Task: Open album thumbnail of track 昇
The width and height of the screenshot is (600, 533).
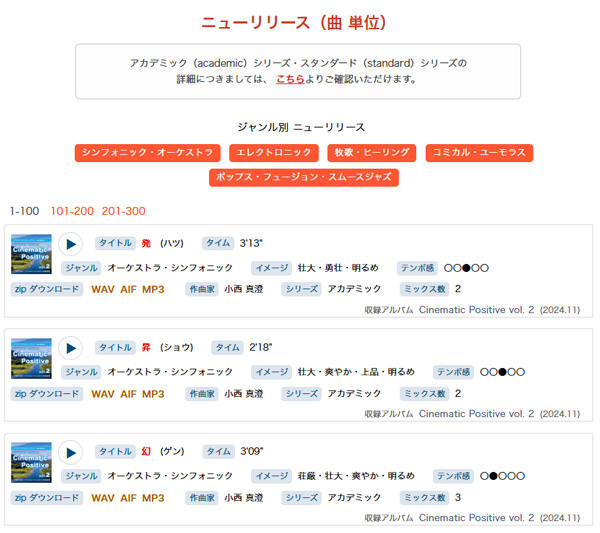Action: (x=31, y=358)
